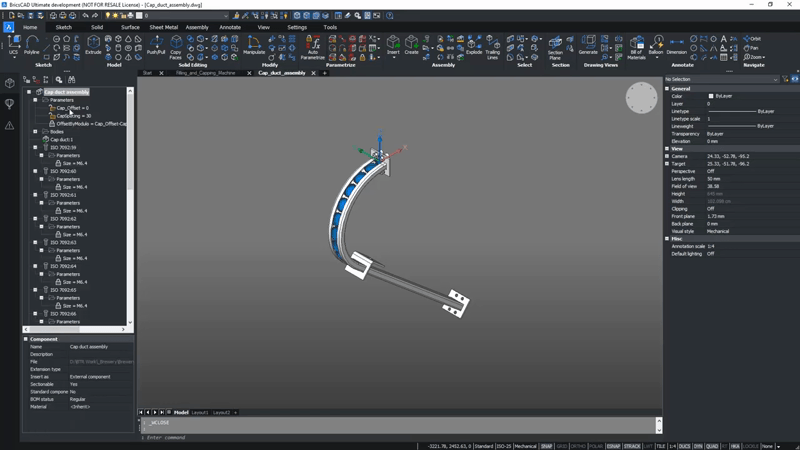This screenshot has height=450, width=800.
Task: Open the warnings panel triangle icon
Action: pyautogui.click(x=10, y=125)
